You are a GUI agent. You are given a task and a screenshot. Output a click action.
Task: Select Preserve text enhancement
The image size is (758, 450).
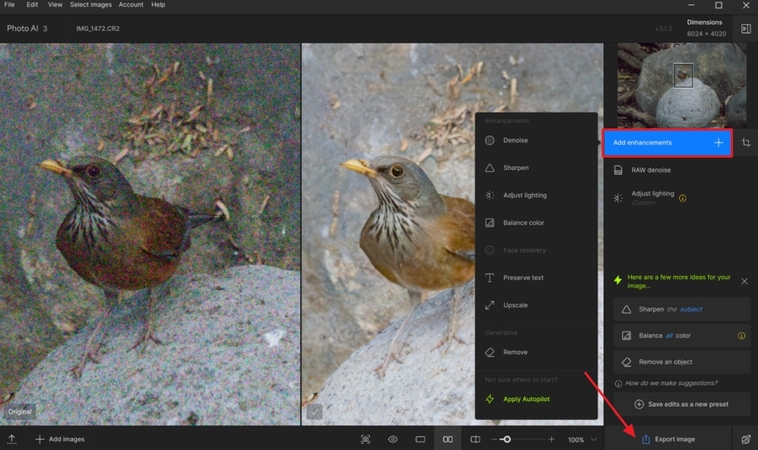click(536, 277)
